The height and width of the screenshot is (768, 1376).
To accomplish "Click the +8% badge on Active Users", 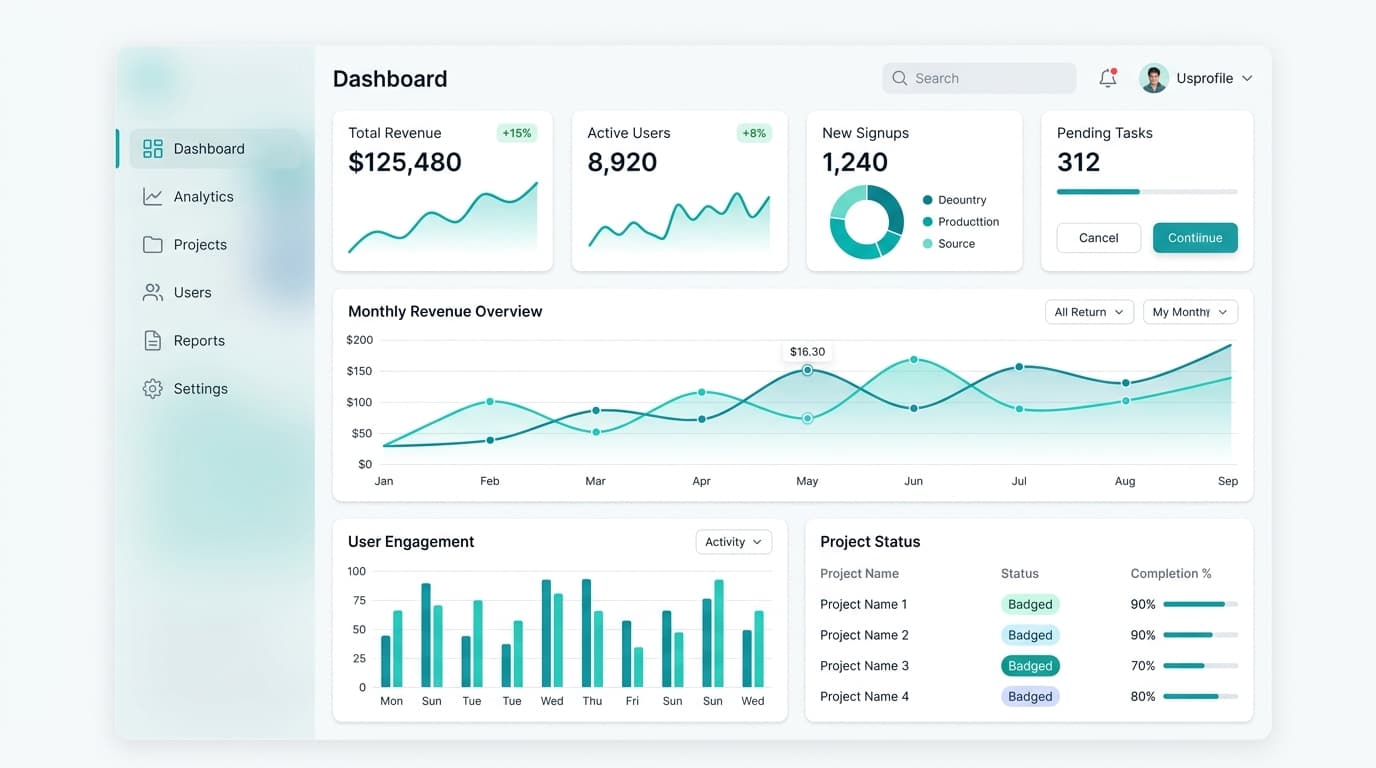I will (754, 133).
